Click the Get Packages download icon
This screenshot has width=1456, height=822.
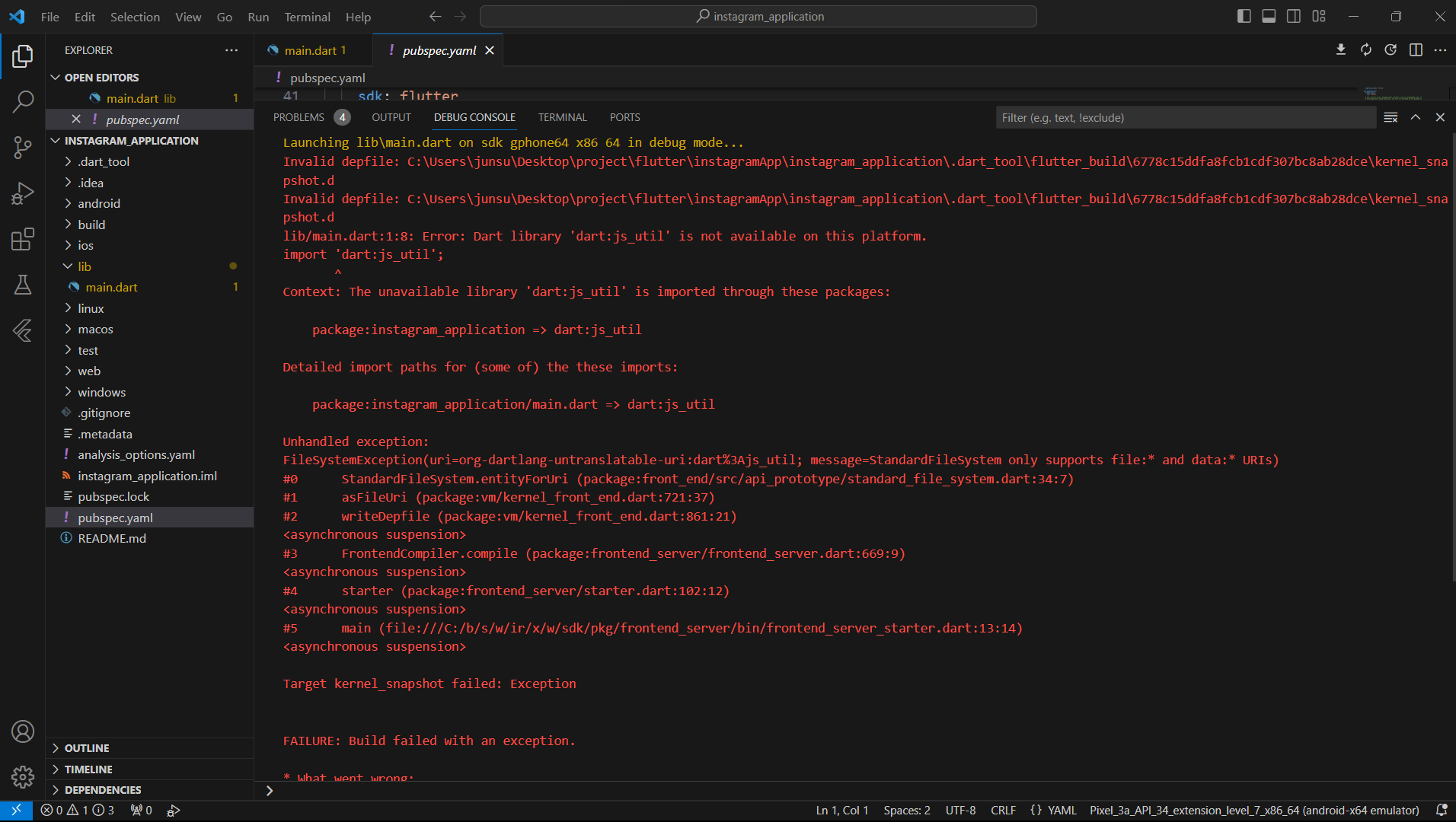(x=1341, y=50)
